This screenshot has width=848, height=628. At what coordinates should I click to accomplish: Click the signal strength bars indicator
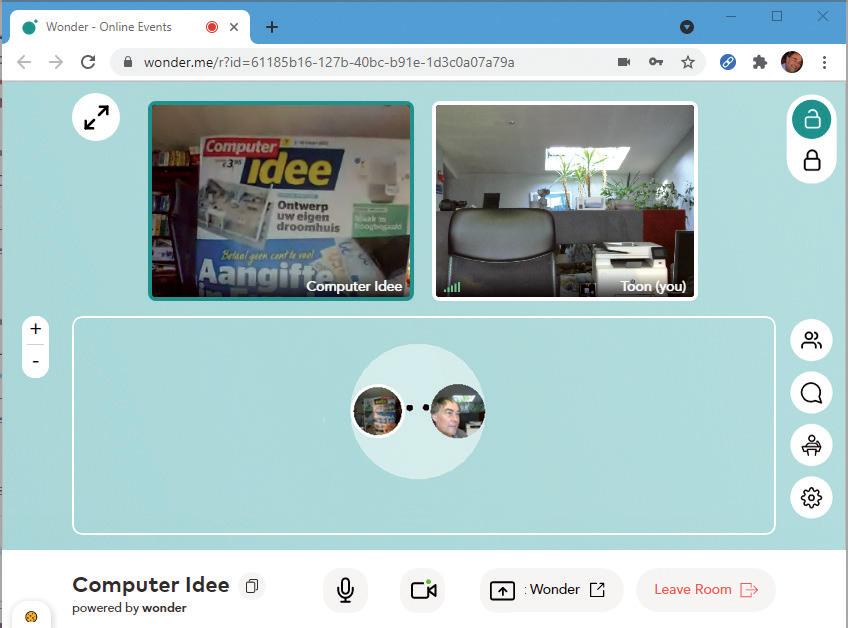point(452,287)
